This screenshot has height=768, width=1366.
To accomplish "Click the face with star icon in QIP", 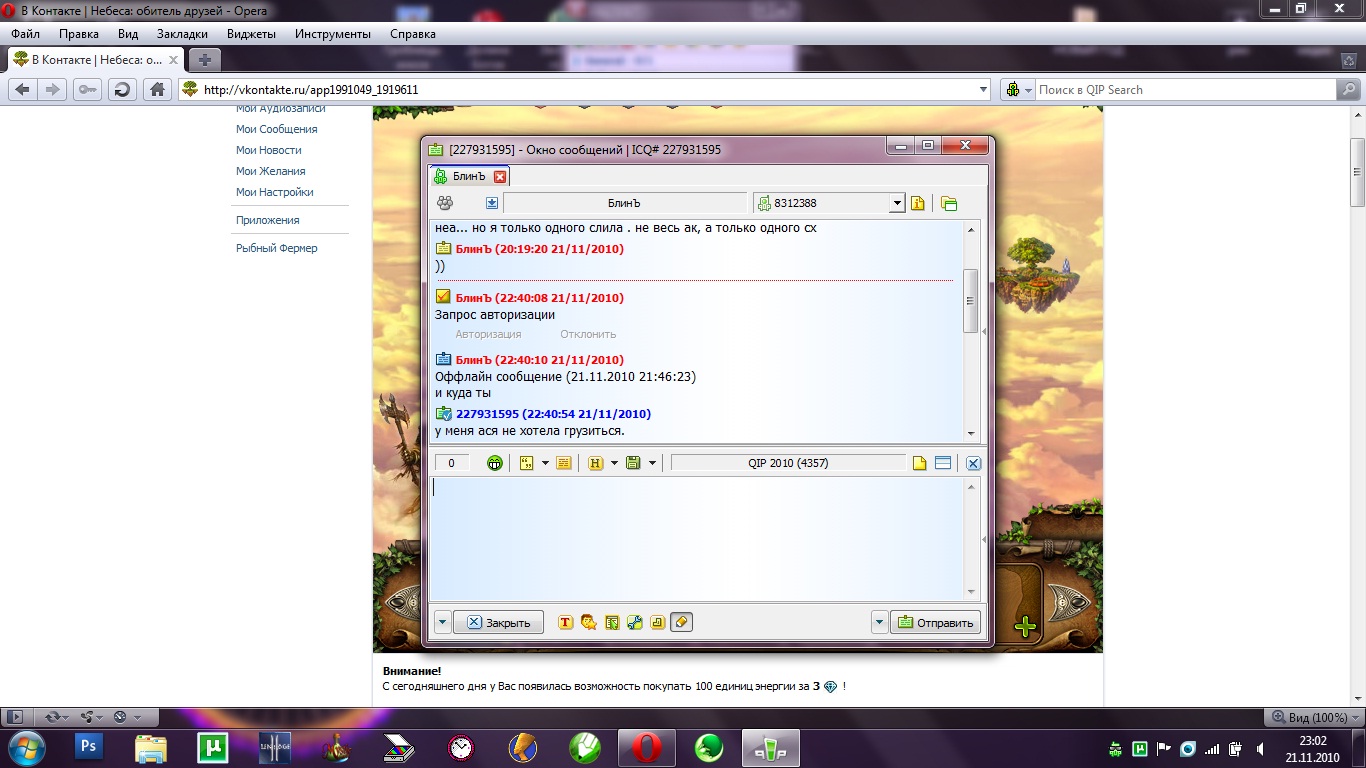I will point(589,622).
